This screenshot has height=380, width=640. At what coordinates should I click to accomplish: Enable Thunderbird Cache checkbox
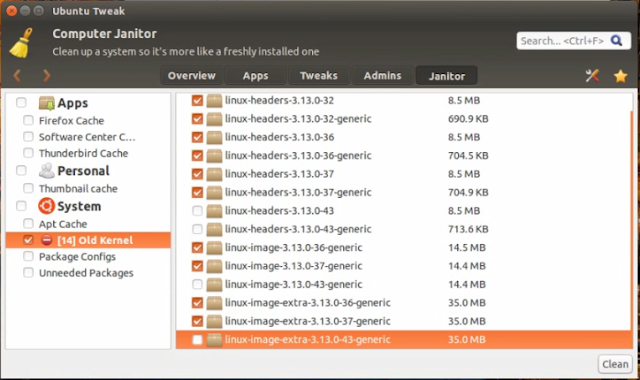(x=28, y=153)
